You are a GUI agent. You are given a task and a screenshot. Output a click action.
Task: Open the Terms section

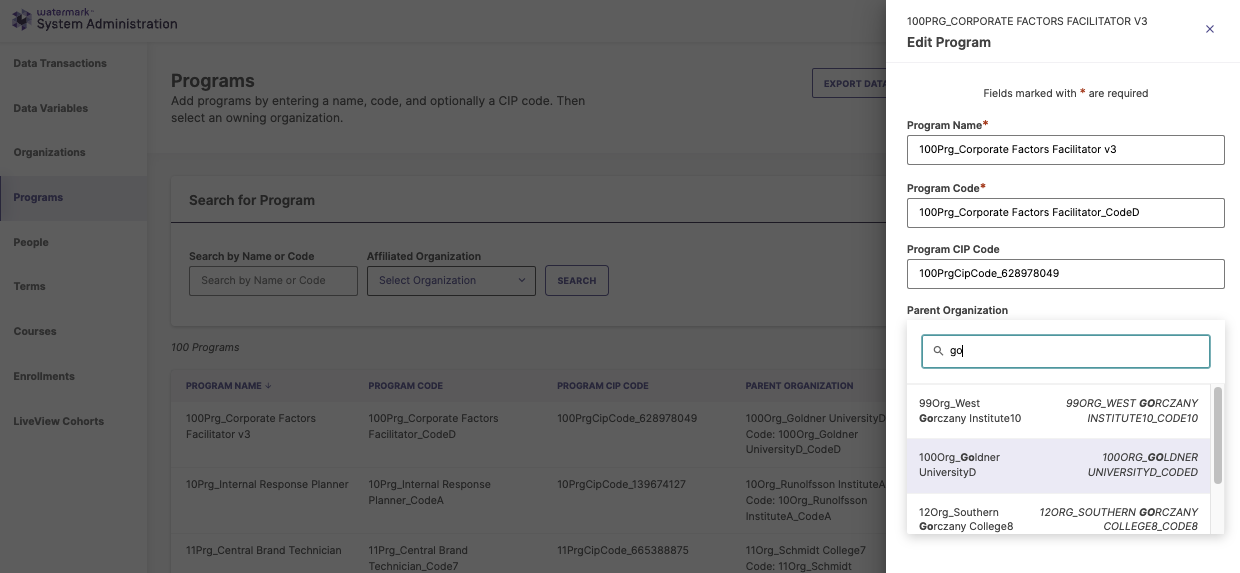point(74,286)
